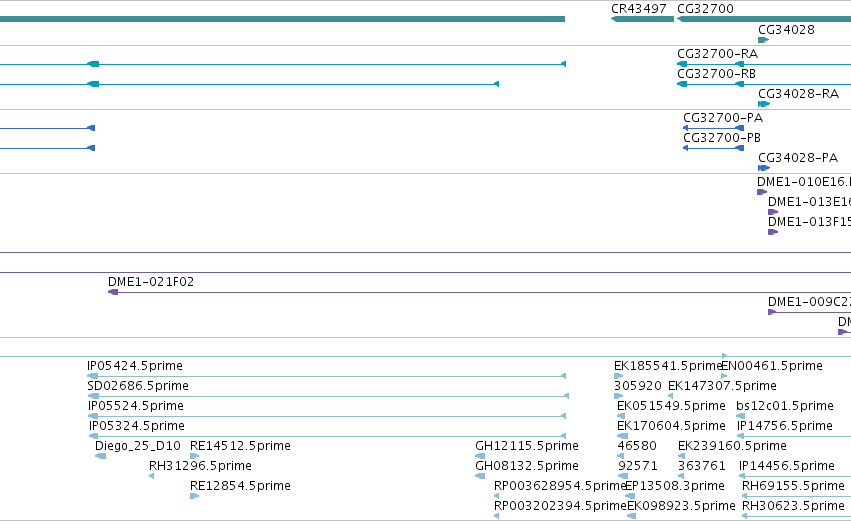Click the CG34028-PA protein label
Viewport: 851px width, 521px height.
coord(798,158)
